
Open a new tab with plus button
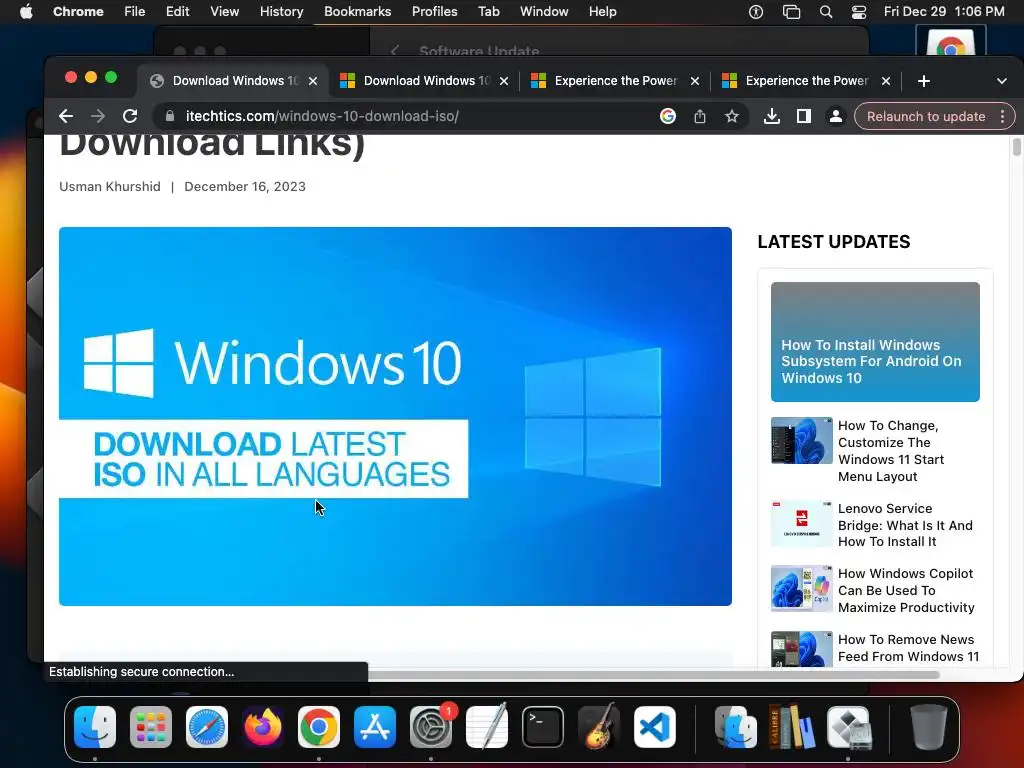tap(923, 81)
